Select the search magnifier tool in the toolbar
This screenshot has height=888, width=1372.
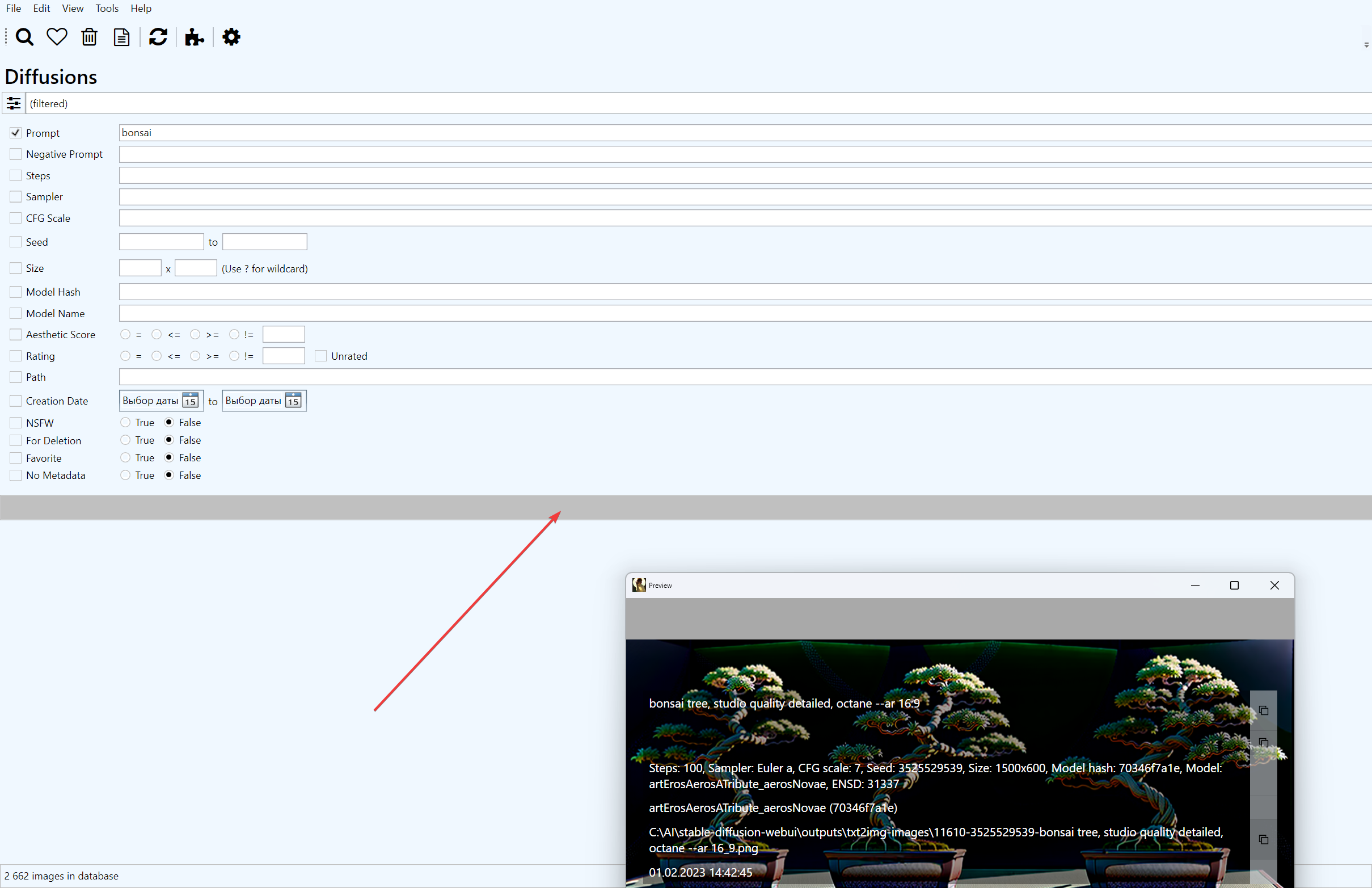coord(24,36)
